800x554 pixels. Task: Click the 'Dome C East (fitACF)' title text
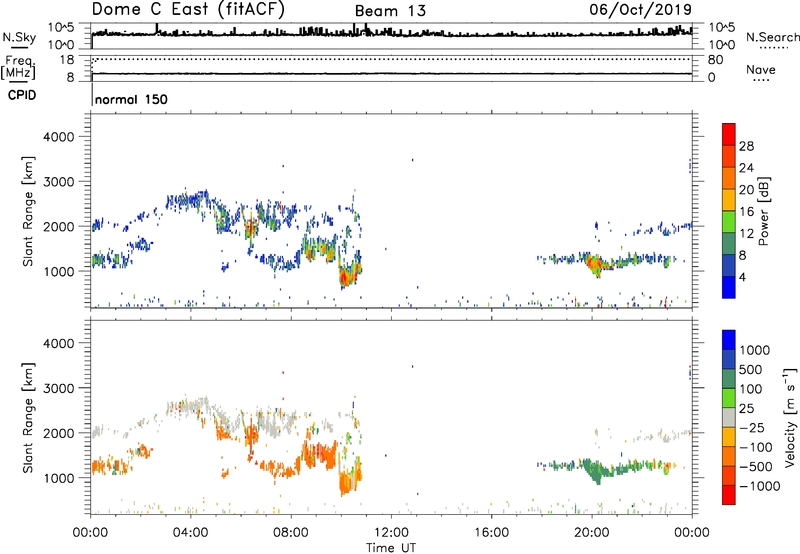point(188,10)
